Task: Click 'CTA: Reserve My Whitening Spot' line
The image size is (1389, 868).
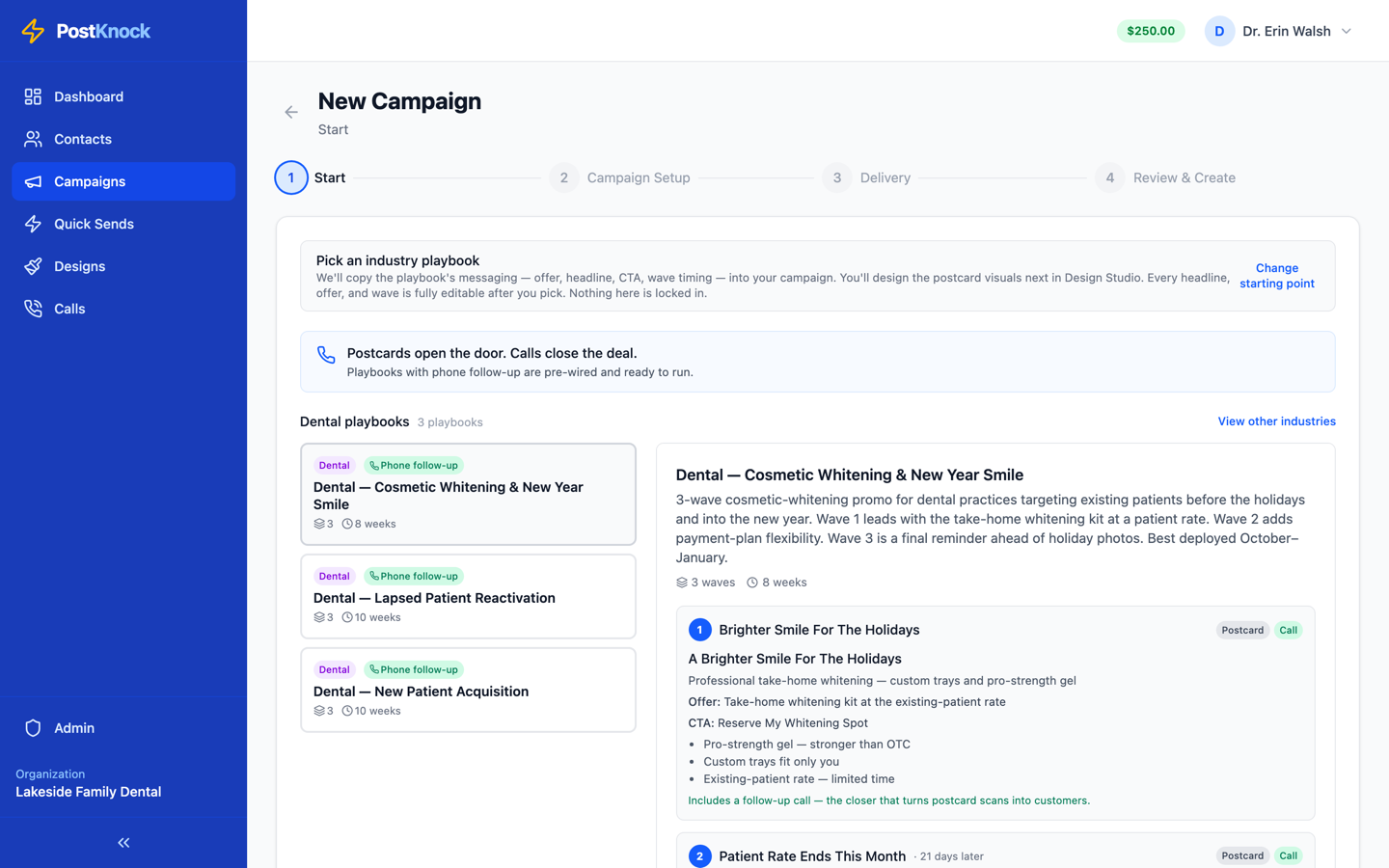Action: click(777, 723)
